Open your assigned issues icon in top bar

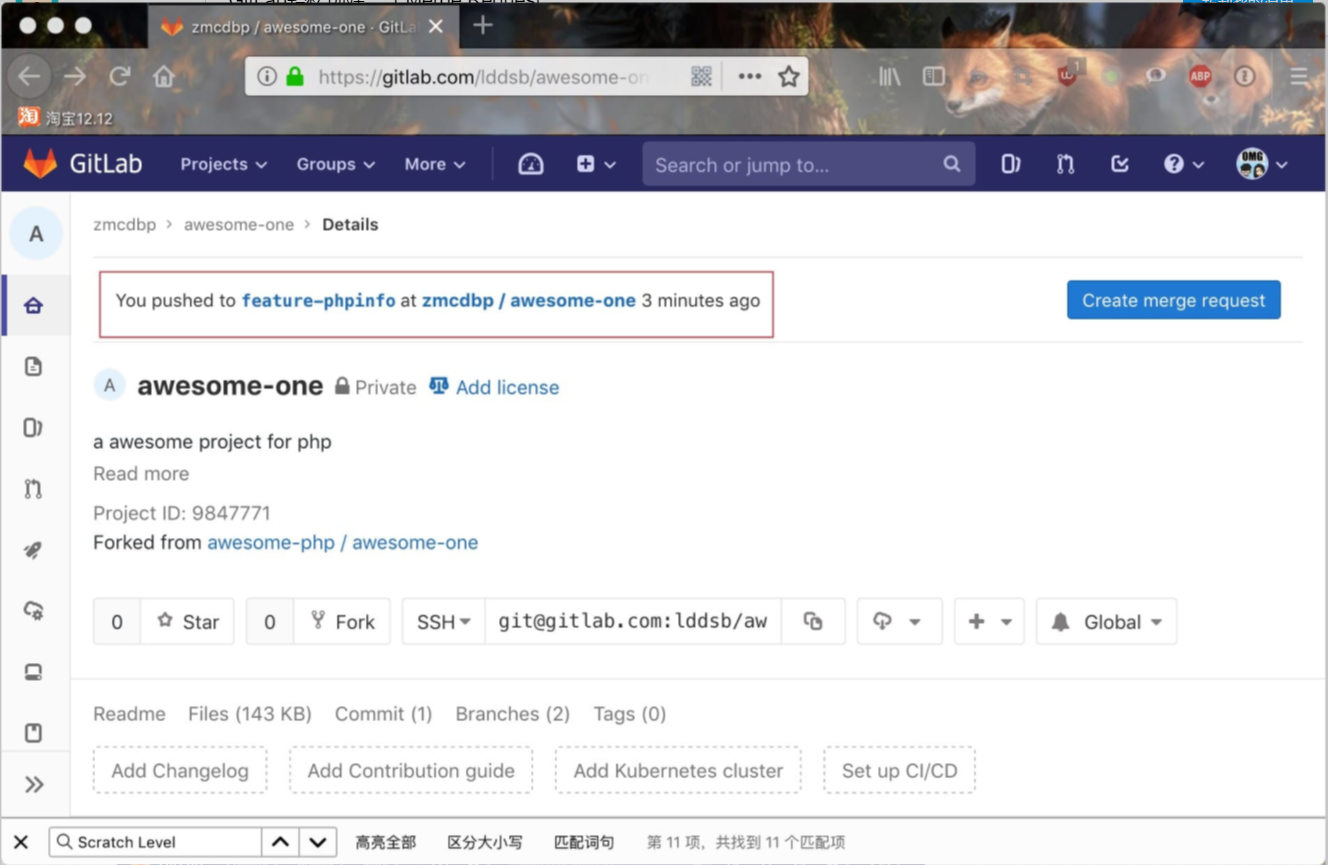pos(1010,164)
